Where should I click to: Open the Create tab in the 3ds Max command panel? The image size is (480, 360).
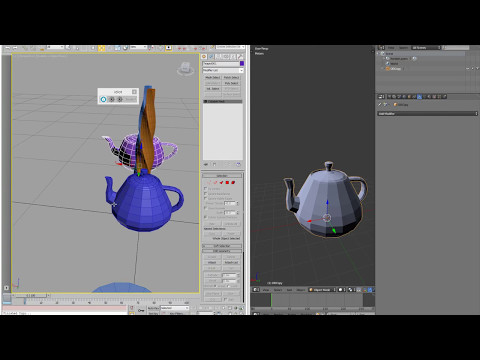(x=204, y=56)
